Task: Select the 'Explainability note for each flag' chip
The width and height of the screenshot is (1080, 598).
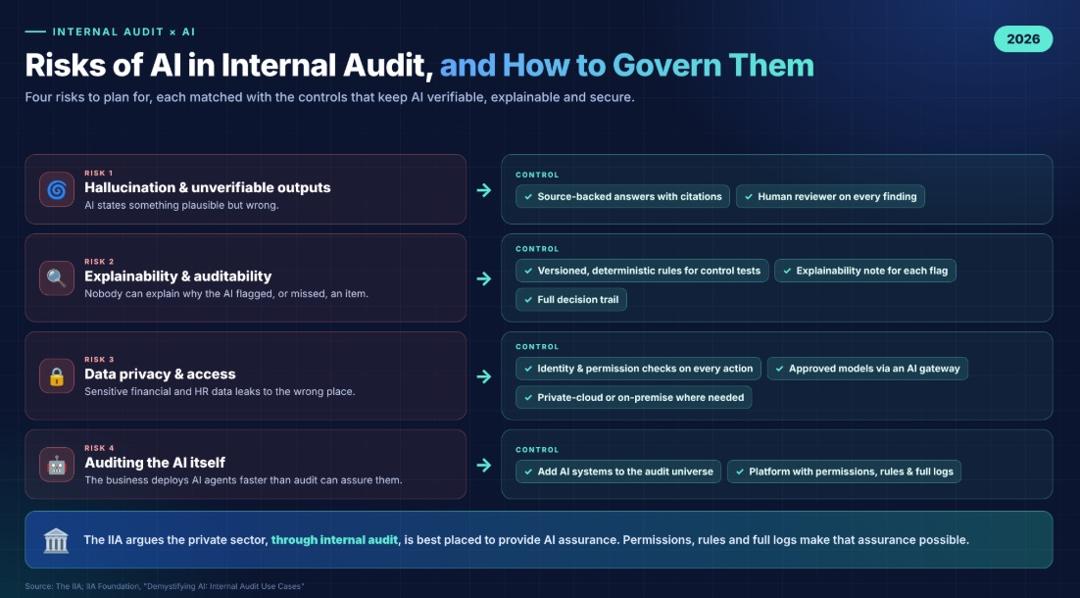Action: [865, 271]
